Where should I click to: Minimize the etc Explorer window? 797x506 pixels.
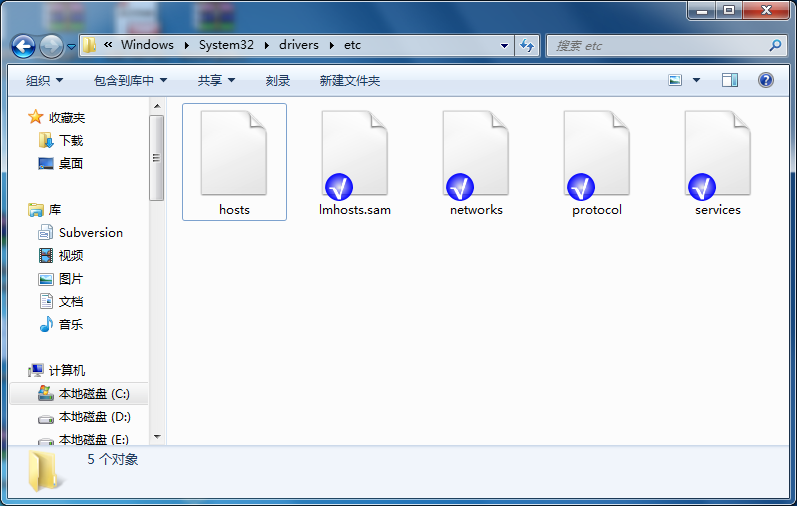coord(702,10)
